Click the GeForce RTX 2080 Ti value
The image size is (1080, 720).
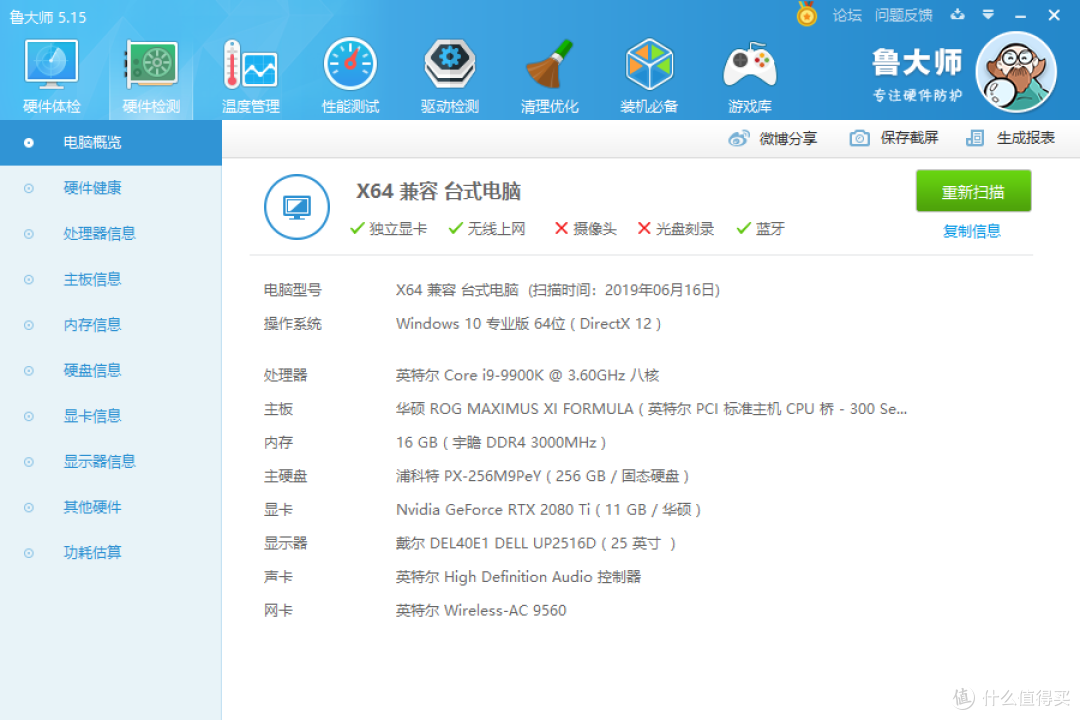coord(548,510)
